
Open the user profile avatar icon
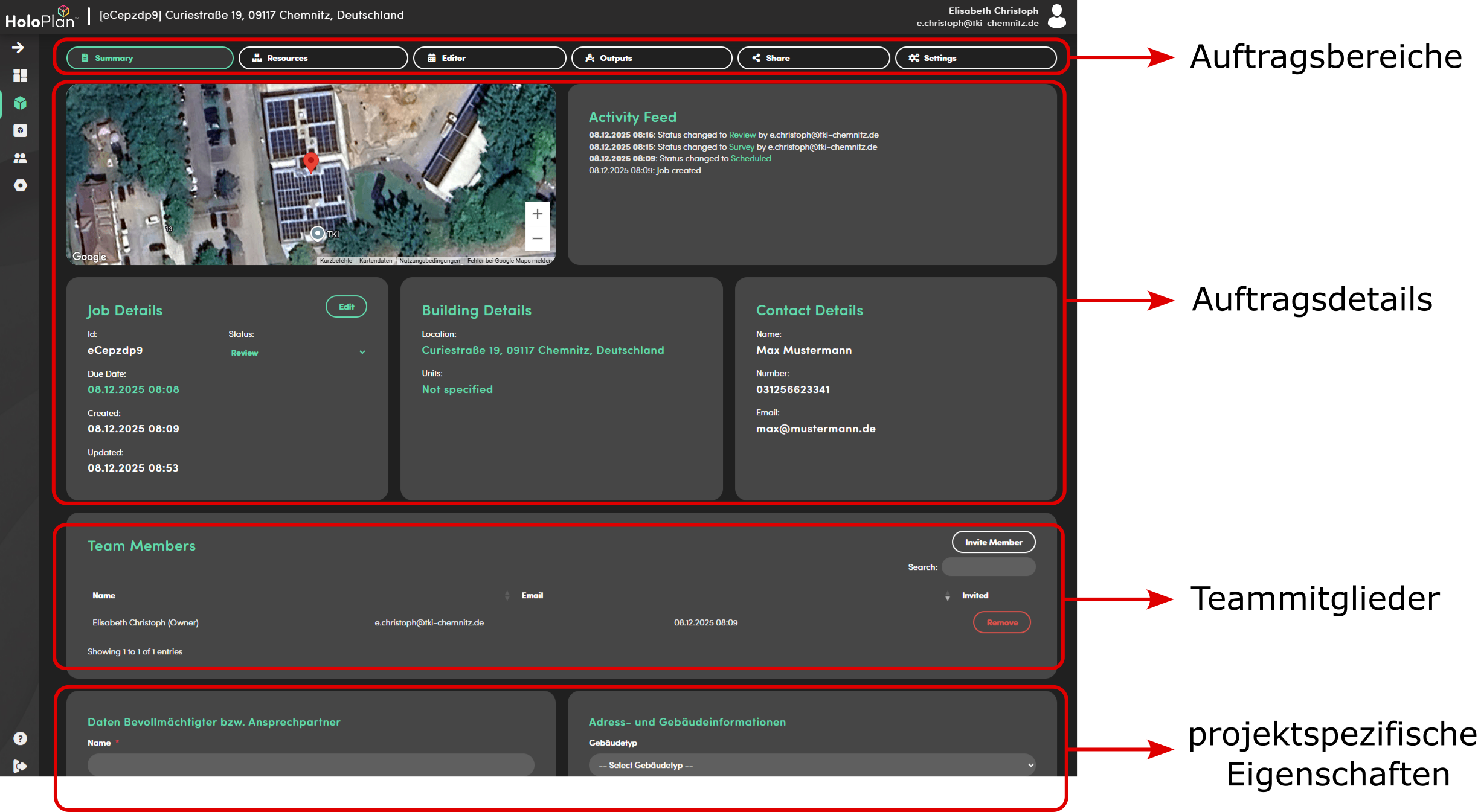point(1056,16)
